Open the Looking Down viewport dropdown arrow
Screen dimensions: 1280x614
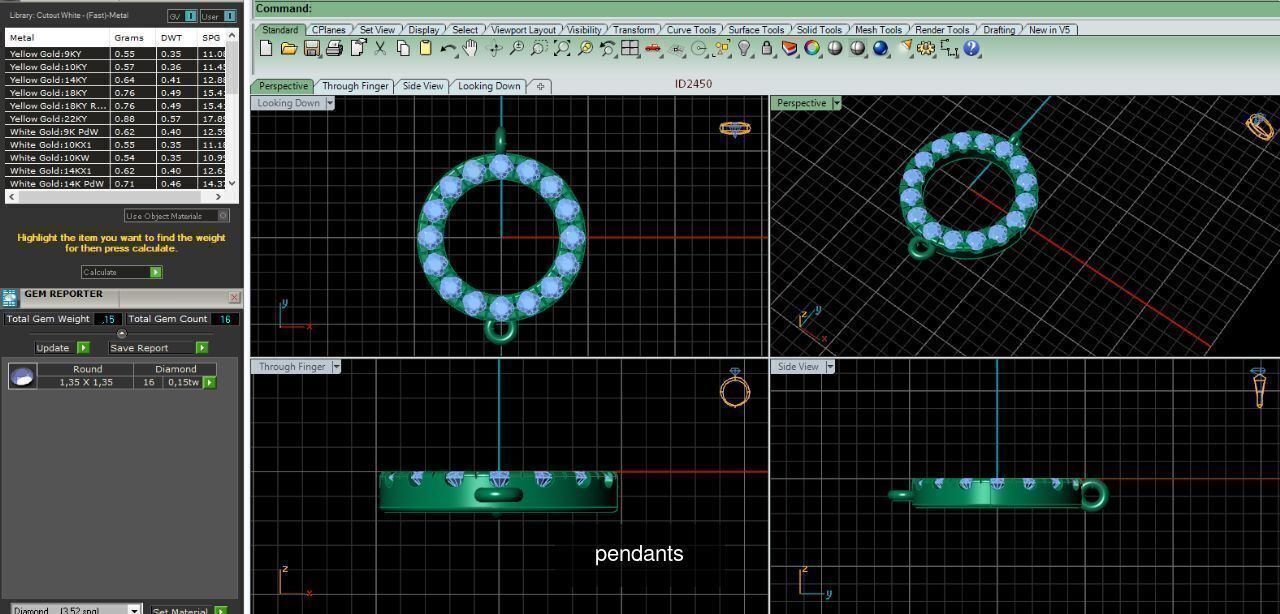point(330,103)
